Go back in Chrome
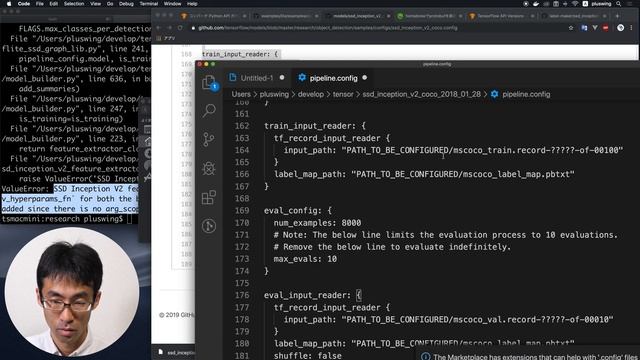This screenshot has height=360, width=640. (159, 28)
